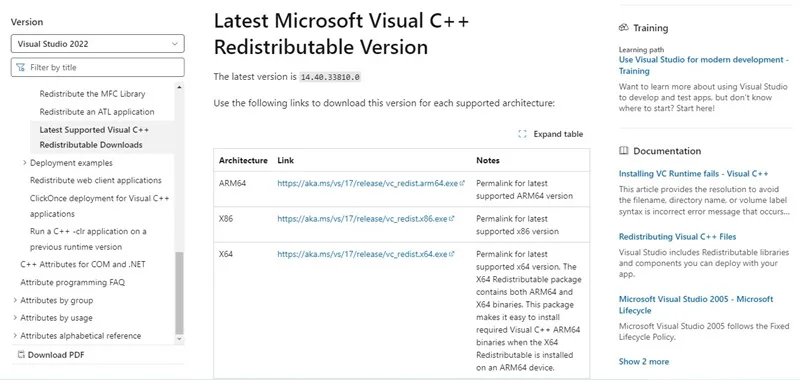Screen dimensions: 800x380
Task: Click the Training section icon
Action: tap(623, 28)
